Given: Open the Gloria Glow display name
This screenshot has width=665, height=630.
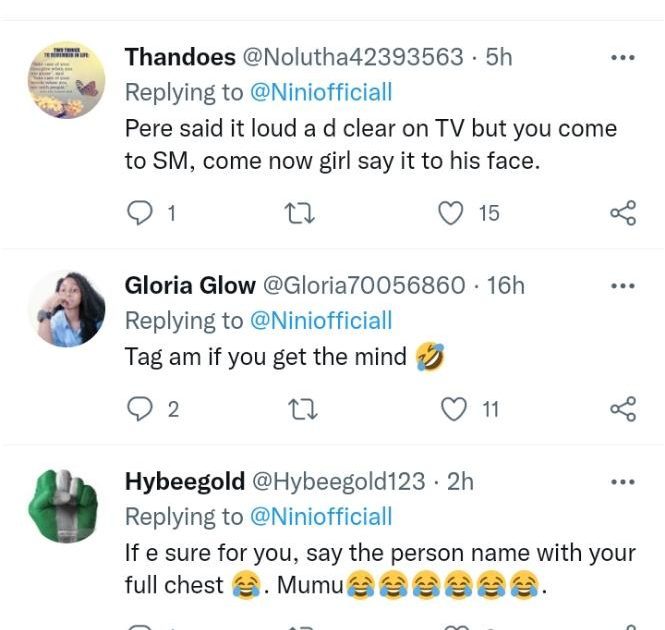Looking at the screenshot, I should pos(190,285).
